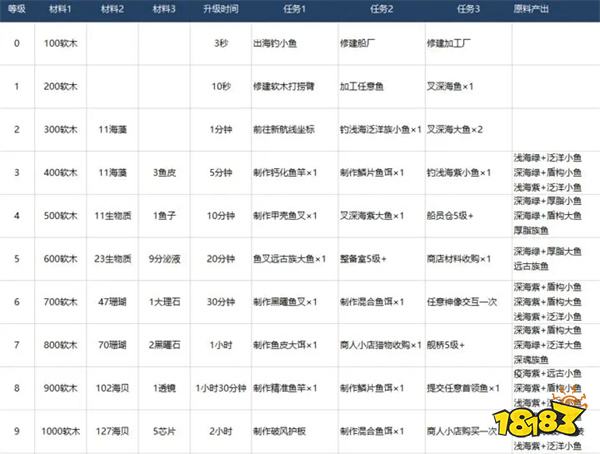Click the '800软木' cell

(60, 345)
